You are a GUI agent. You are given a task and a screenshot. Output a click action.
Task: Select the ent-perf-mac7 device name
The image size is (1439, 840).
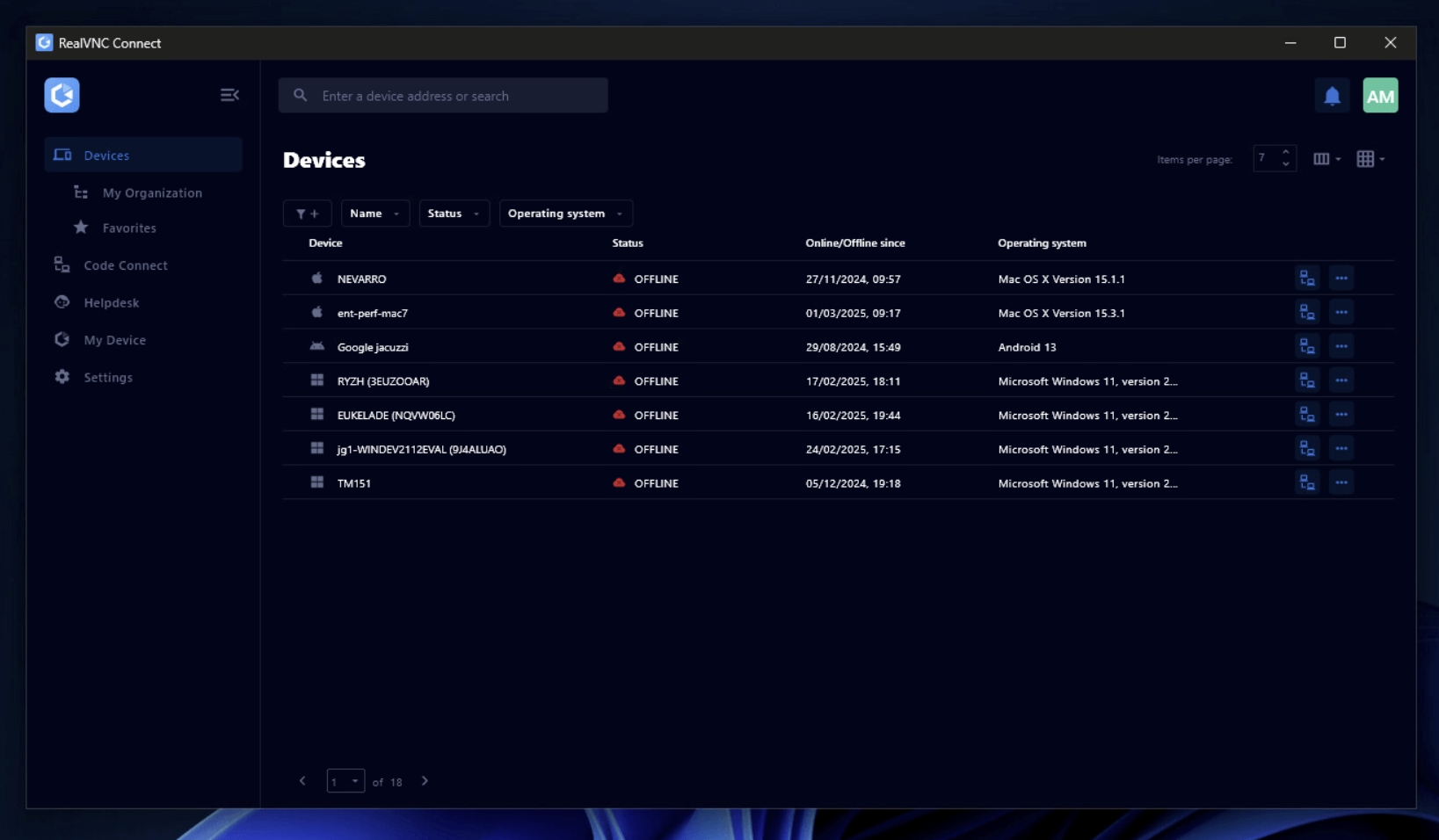(373, 313)
